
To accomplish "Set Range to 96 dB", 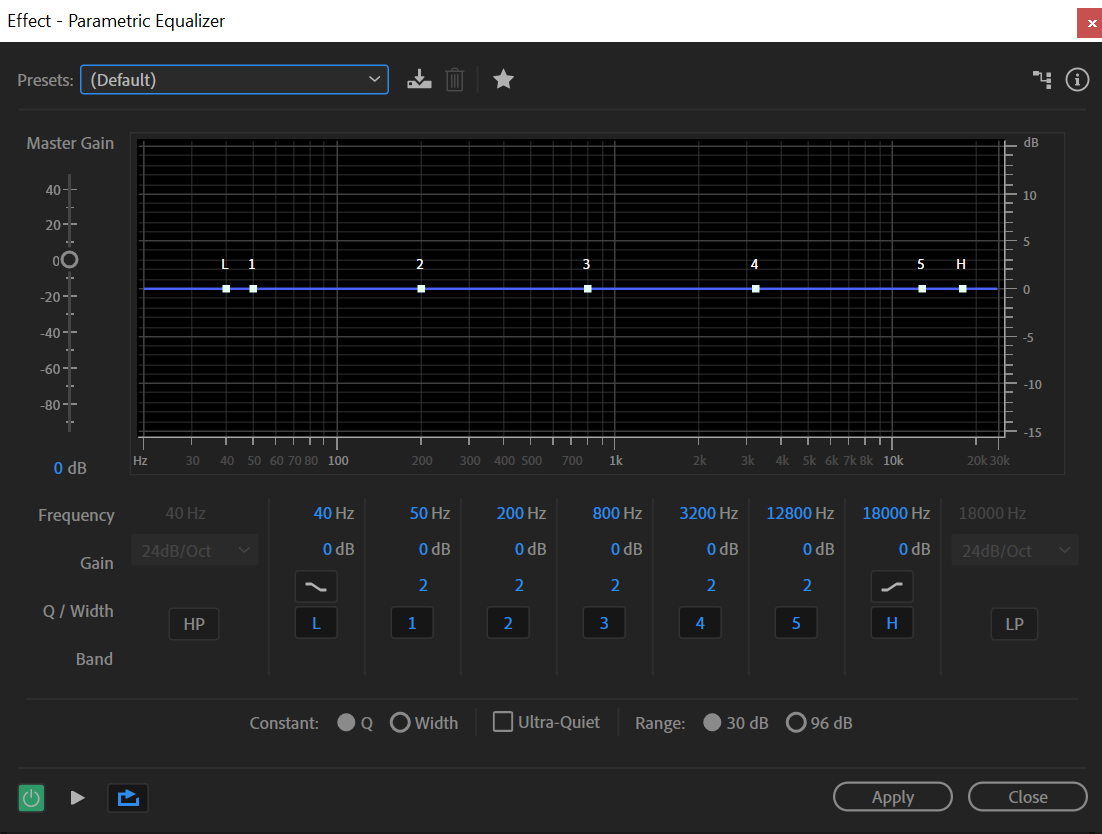I will point(796,722).
